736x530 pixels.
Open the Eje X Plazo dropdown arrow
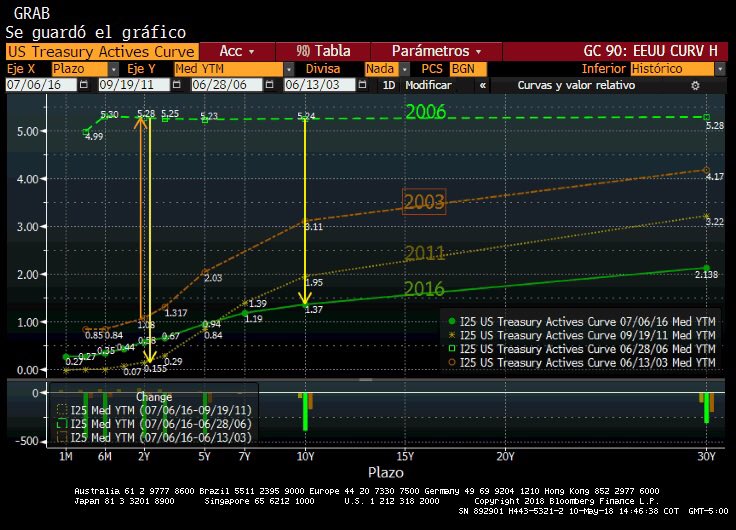coord(114,69)
